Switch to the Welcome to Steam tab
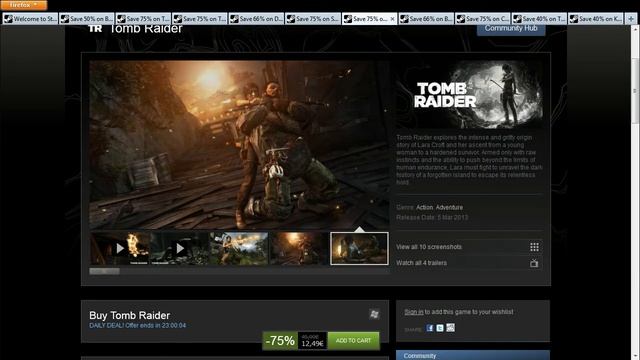Screen dimensions: 640x360 pyautogui.click(x=30, y=19)
